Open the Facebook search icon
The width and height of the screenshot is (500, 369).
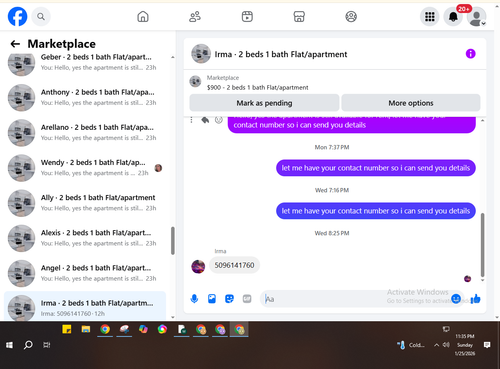[41, 16]
